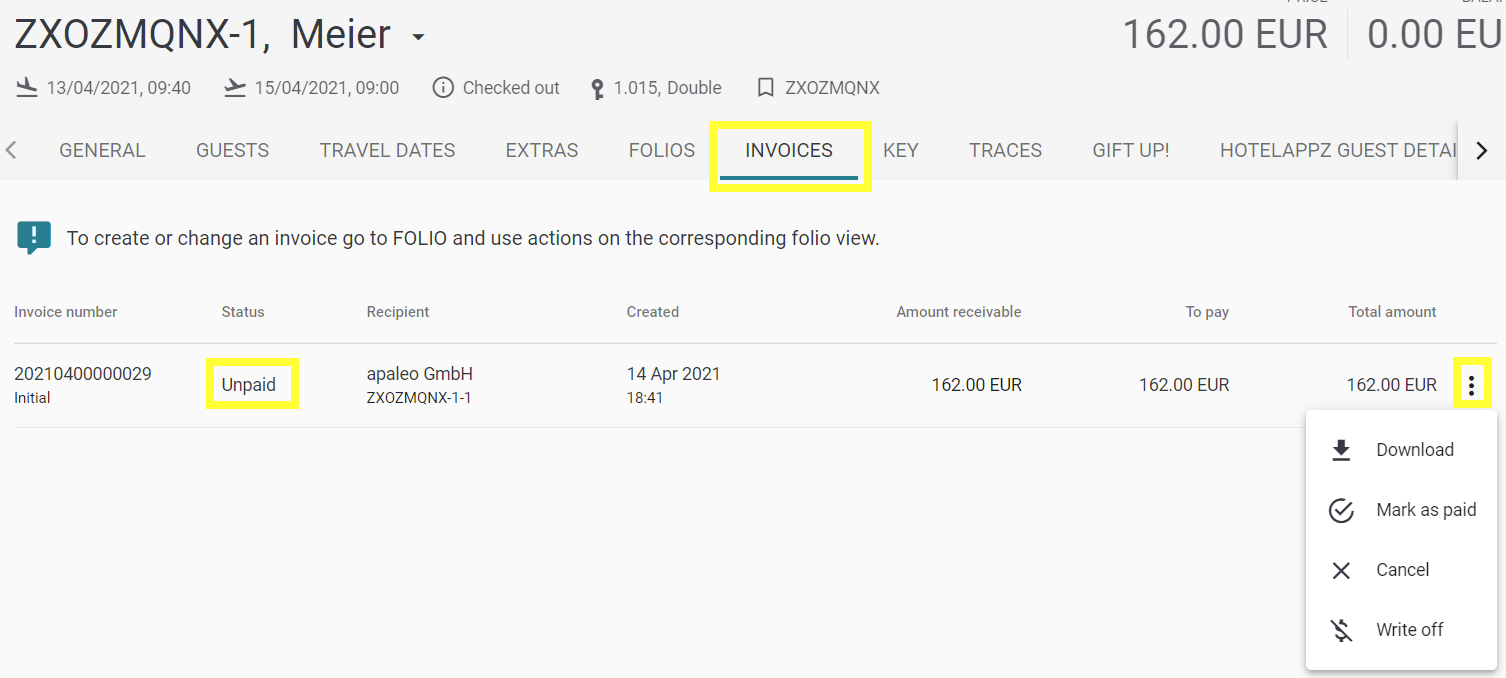The height and width of the screenshot is (678, 1506).
Task: Open the three-dot actions menu for the invoice
Action: point(1473,384)
